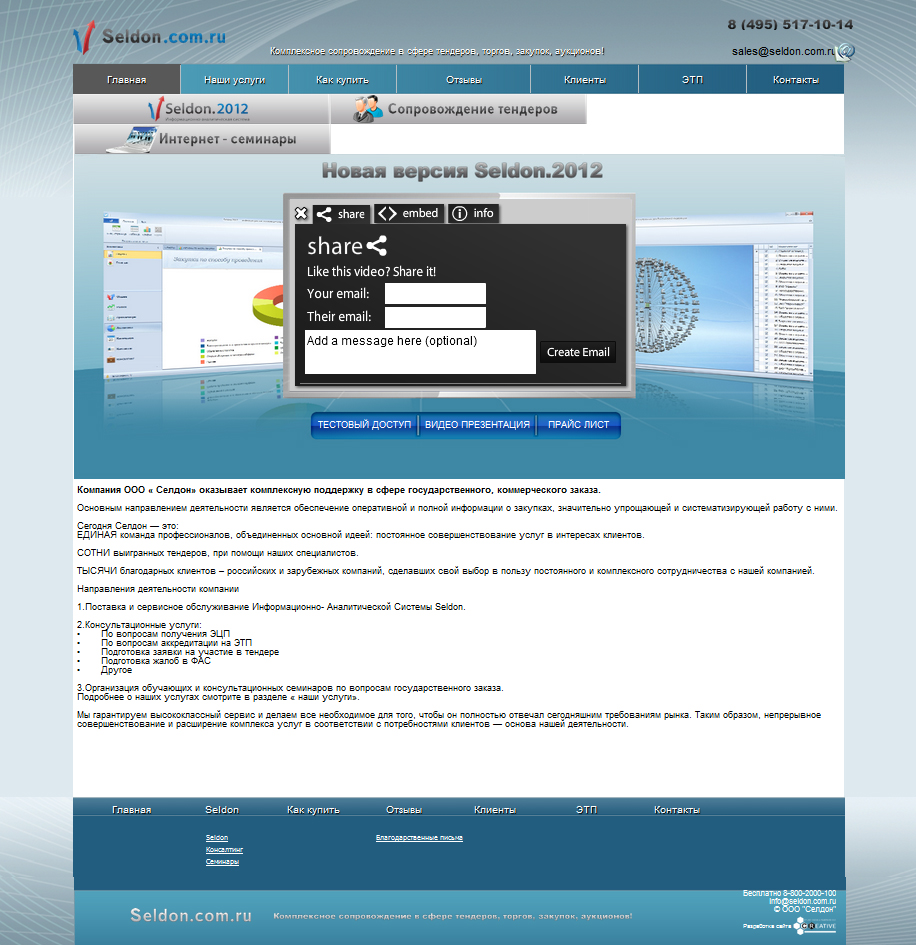Click the info@seldon.com.ru footer email
The height and width of the screenshot is (945, 916).
(x=803, y=901)
